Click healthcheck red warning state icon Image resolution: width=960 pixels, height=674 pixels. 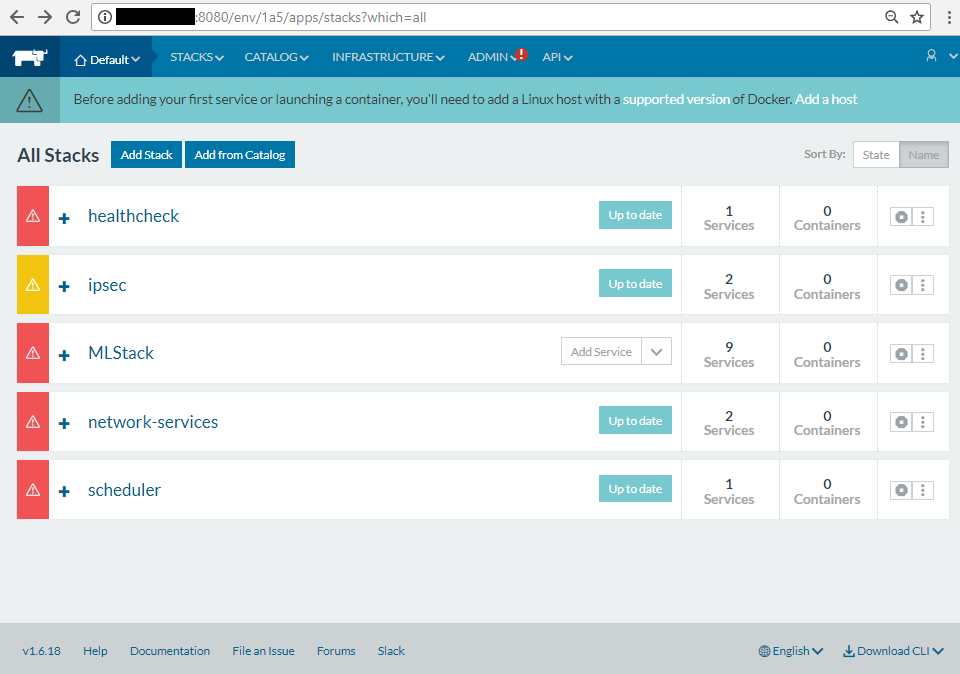(x=33, y=216)
